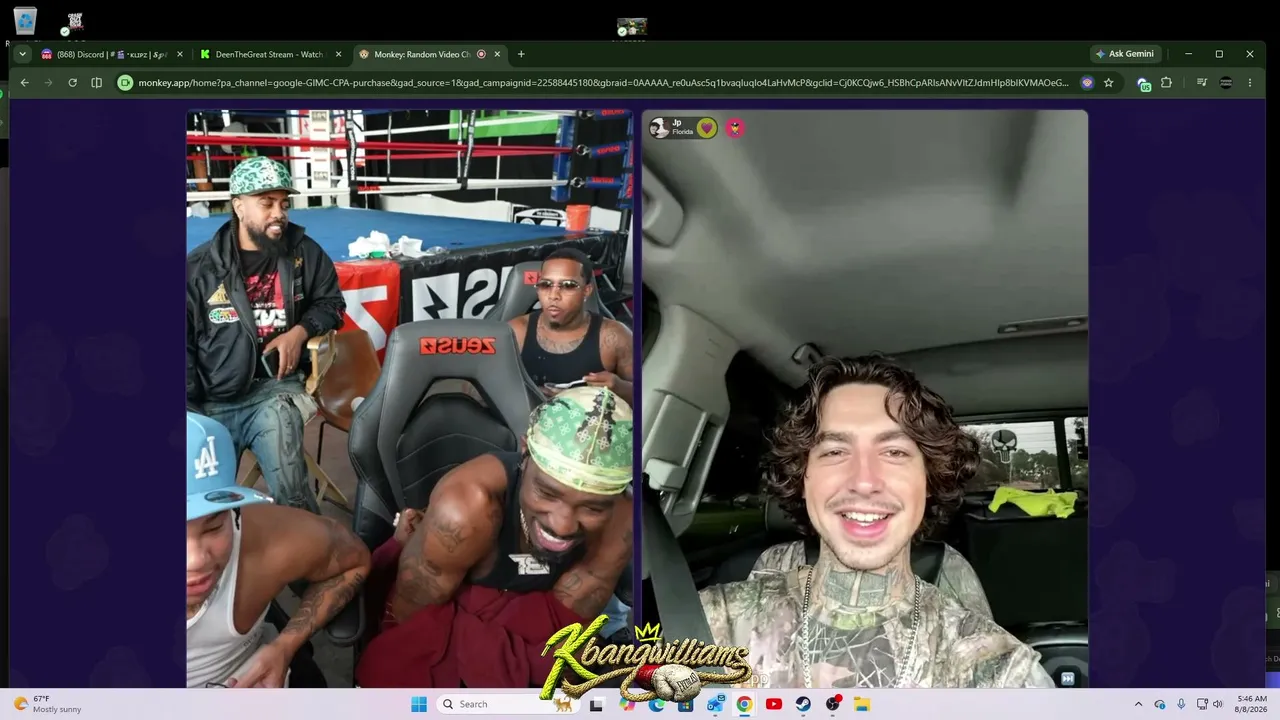
Task: Click the left boxing gym video feed
Action: [x=409, y=398]
